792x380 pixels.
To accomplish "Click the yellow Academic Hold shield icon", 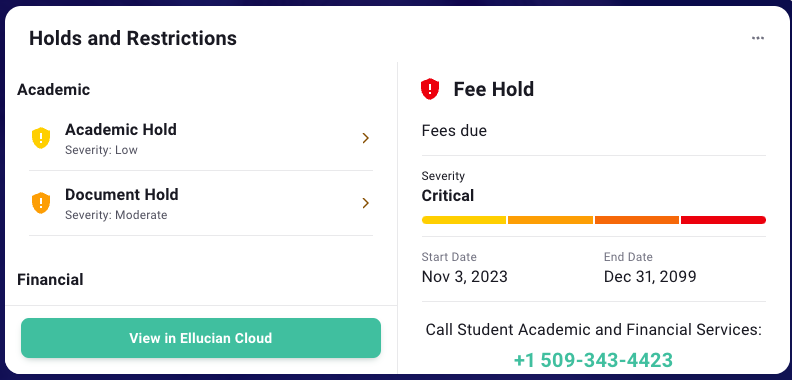I will (41, 138).
